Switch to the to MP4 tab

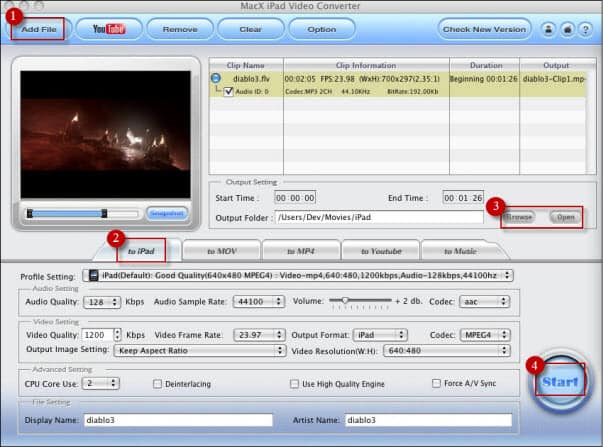pyautogui.click(x=301, y=251)
